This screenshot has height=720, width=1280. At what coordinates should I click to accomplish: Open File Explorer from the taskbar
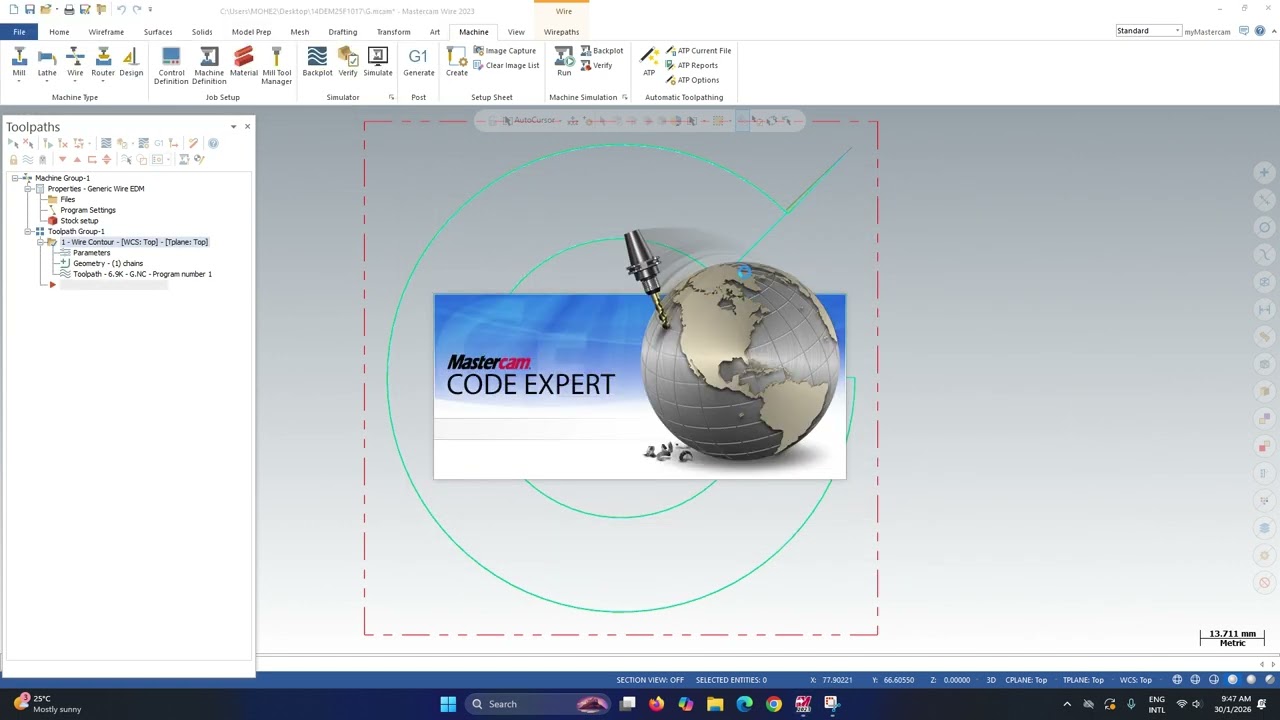tap(715, 704)
